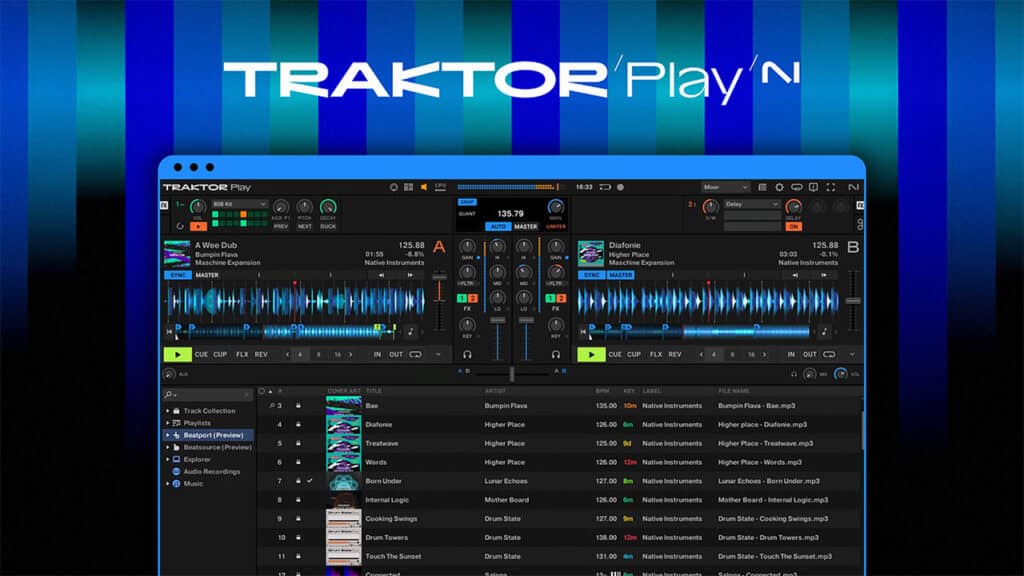Enter fullscreen mode via the expand icon
The height and width of the screenshot is (576, 1024).
click(x=831, y=187)
